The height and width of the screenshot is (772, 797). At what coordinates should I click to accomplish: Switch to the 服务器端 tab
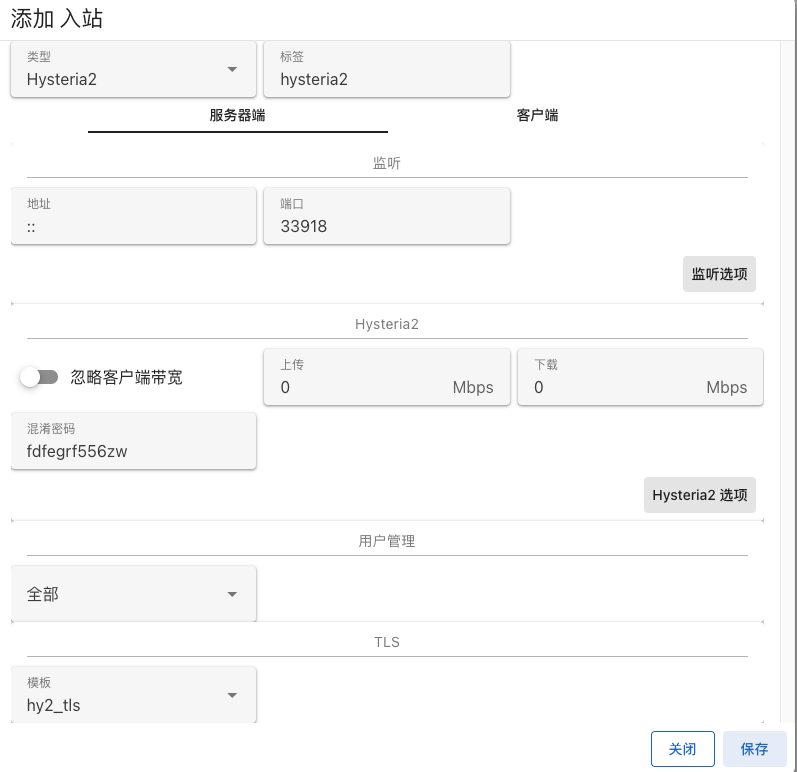[x=237, y=115]
